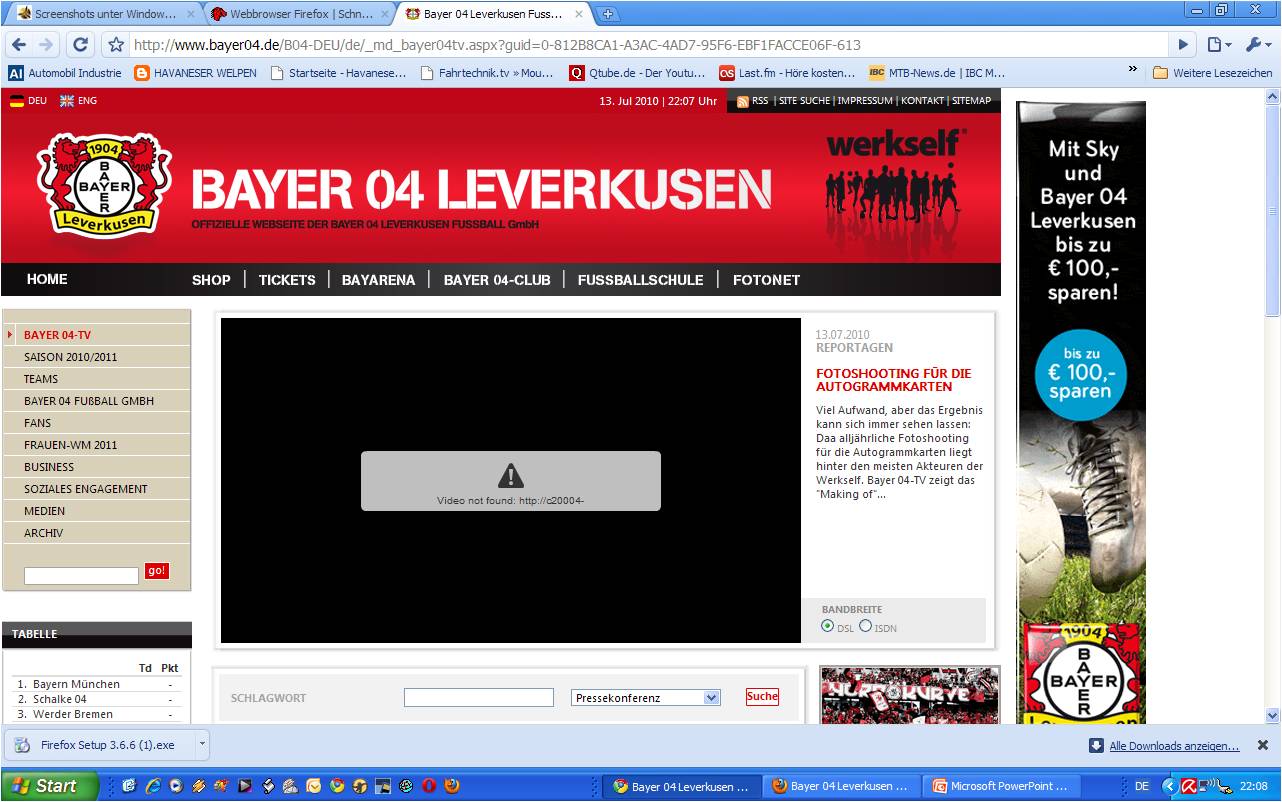
Task: Open the RSS feed icon
Action: [743, 101]
